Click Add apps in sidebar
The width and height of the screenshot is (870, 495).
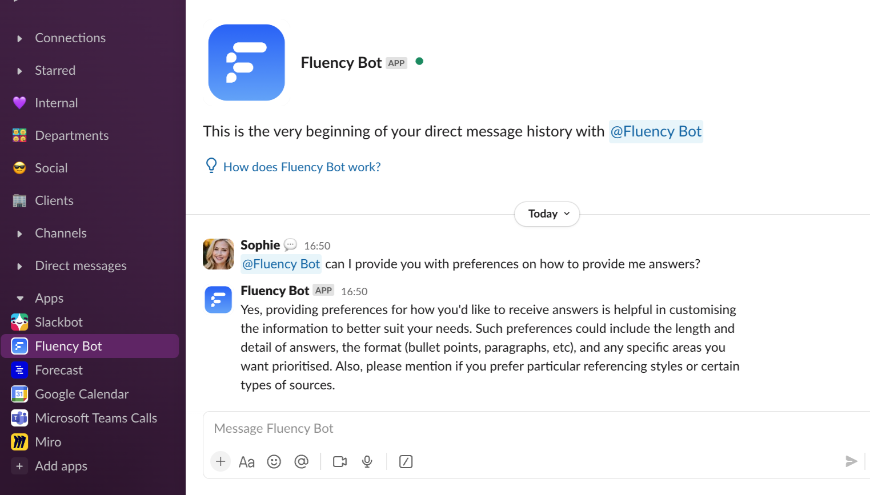[x=61, y=466]
